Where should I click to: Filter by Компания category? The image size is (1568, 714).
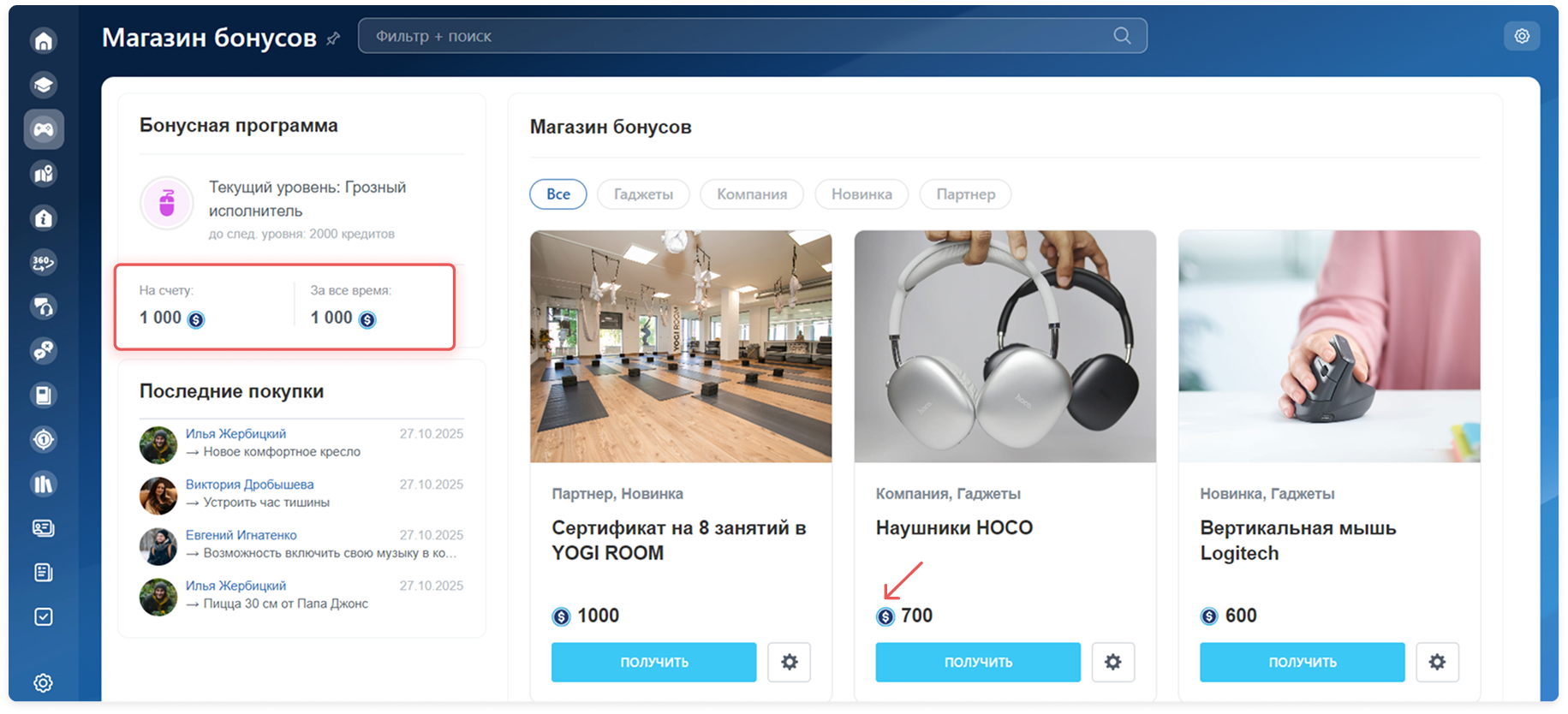click(x=751, y=194)
